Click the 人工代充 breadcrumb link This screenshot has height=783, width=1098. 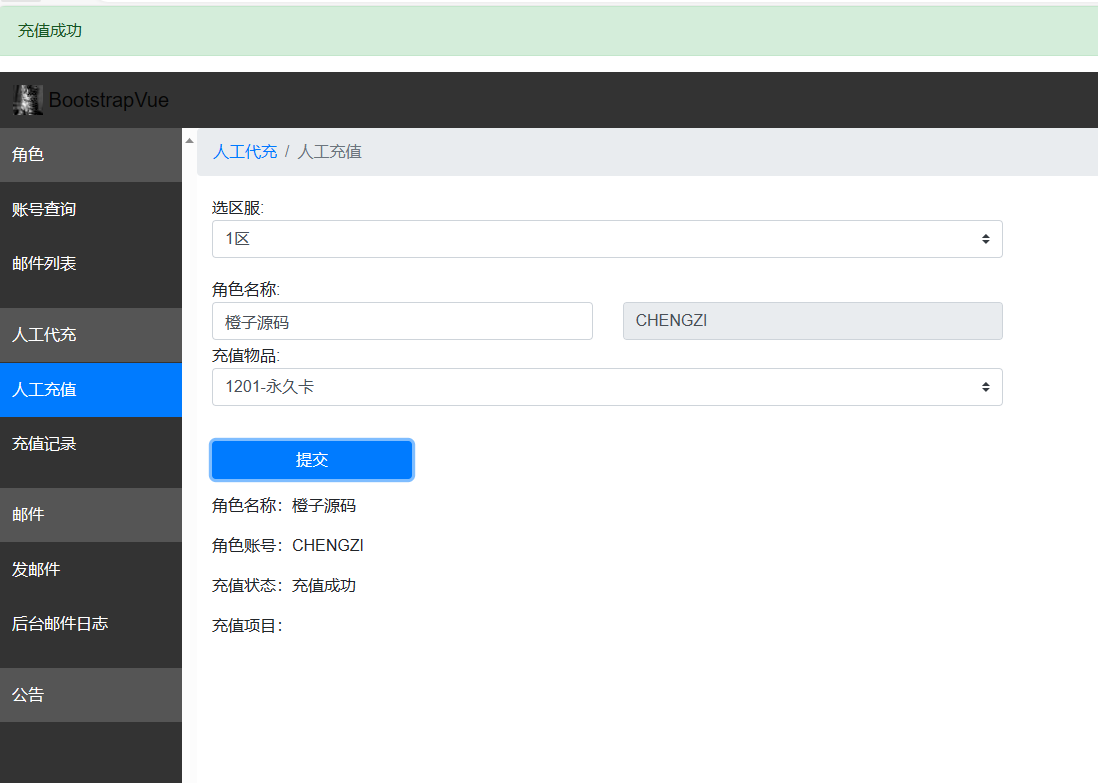(245, 152)
